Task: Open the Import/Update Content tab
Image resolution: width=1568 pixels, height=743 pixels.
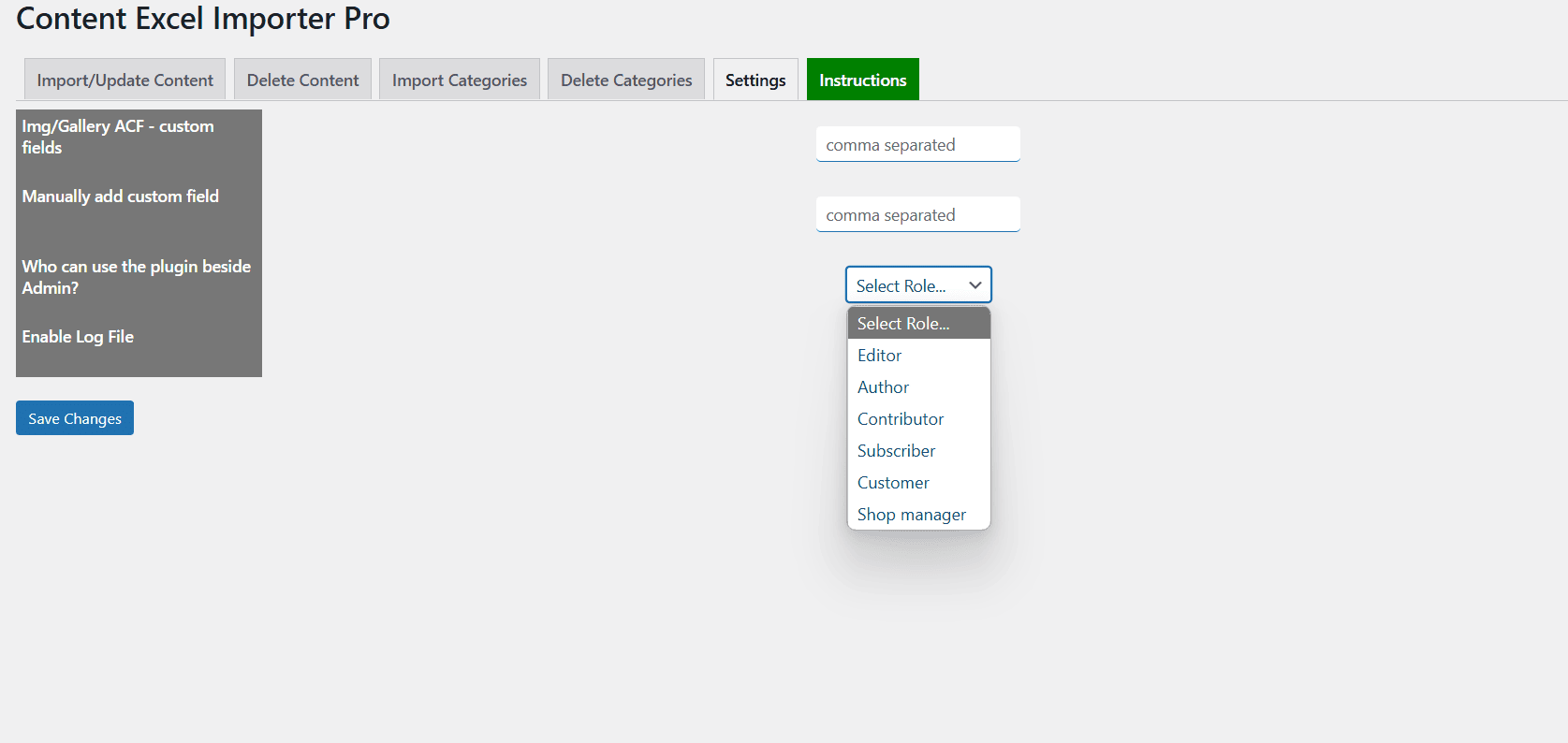Action: tap(125, 80)
